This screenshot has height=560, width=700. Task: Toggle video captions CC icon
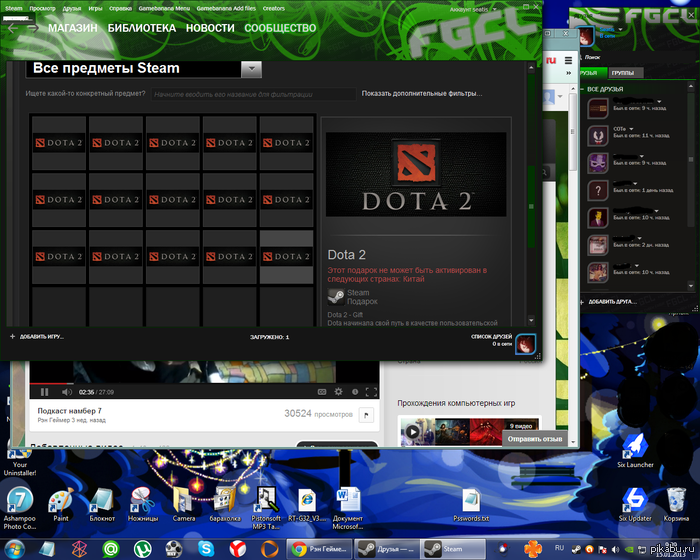(322, 392)
